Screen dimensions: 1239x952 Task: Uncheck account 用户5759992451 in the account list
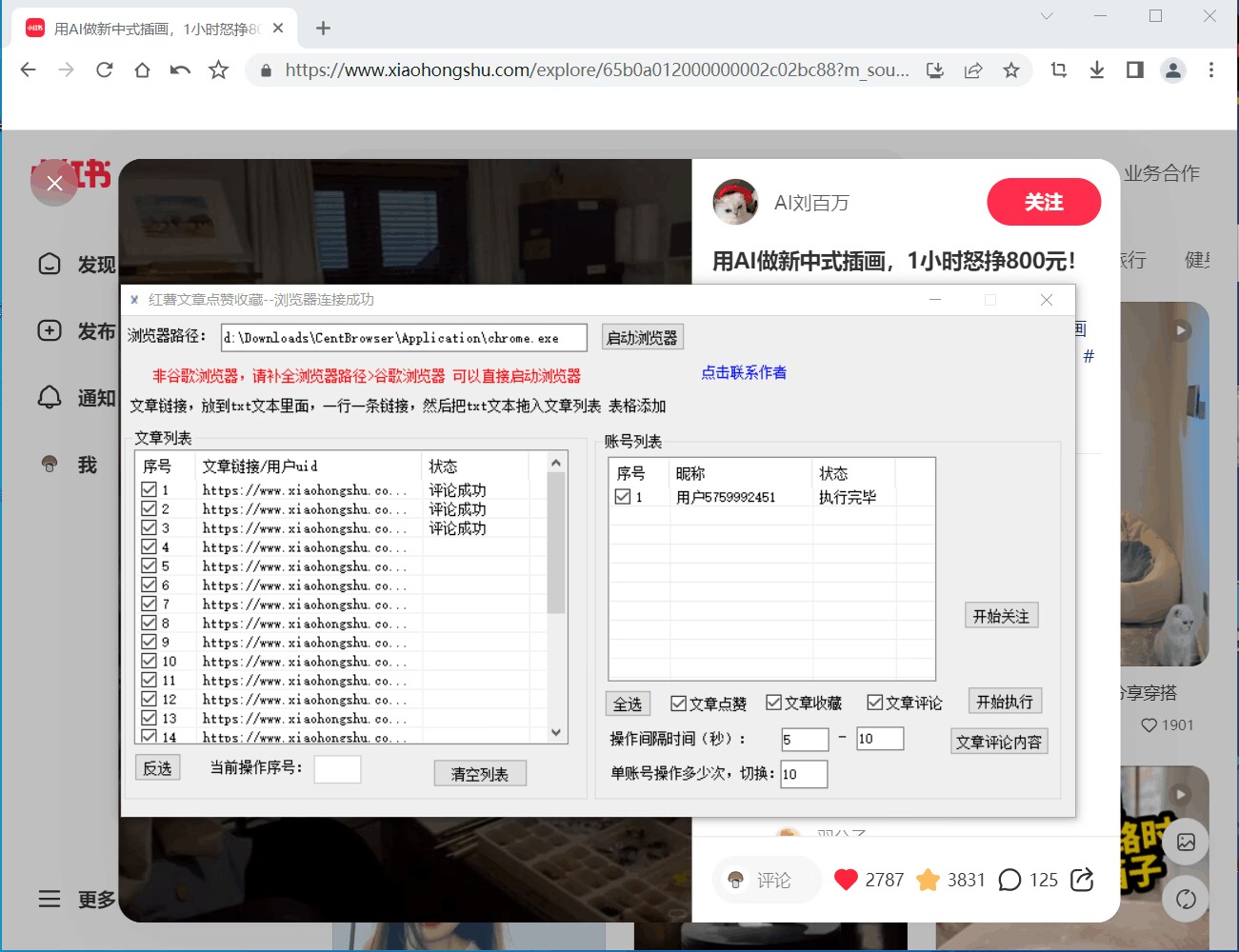tap(624, 496)
